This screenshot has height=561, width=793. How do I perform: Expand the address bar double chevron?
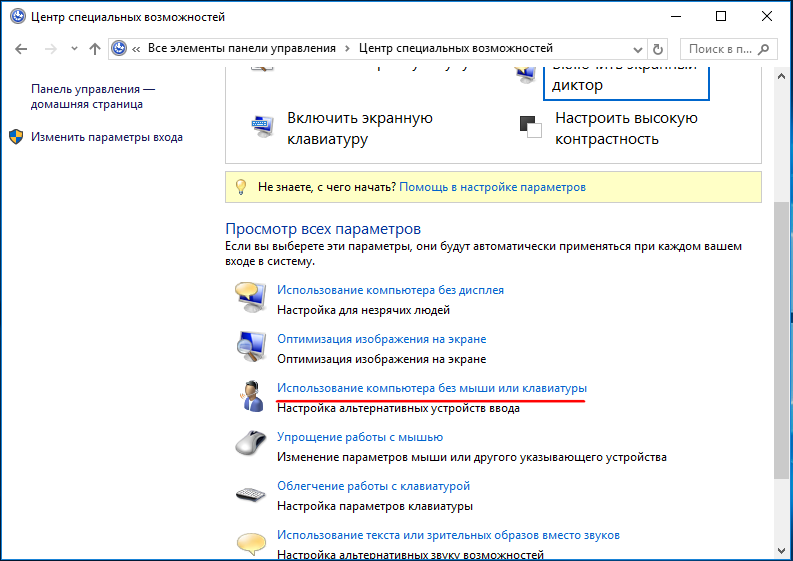click(136, 49)
